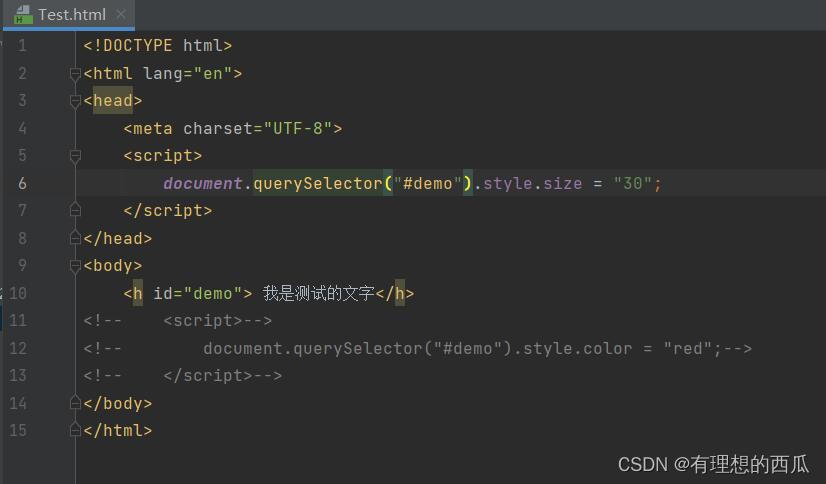Click line number 1 in the gutter
Screen dimensions: 826x484
tap(22, 46)
